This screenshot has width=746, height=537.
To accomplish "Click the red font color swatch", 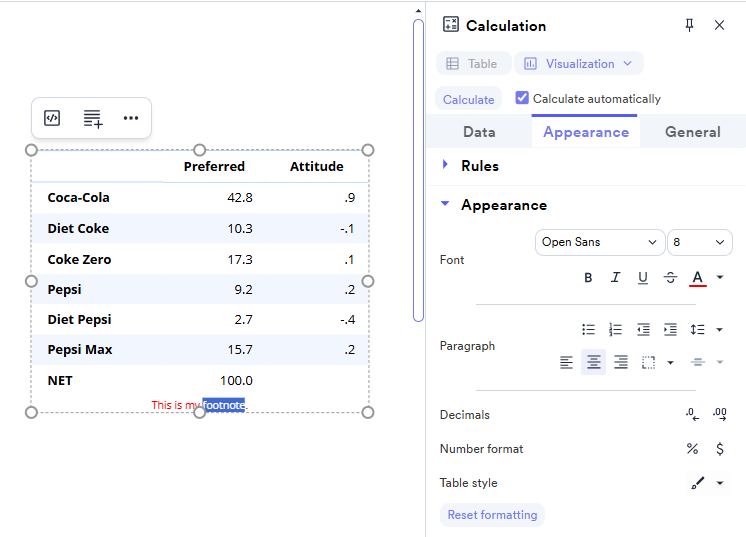I will pyautogui.click(x=697, y=278).
